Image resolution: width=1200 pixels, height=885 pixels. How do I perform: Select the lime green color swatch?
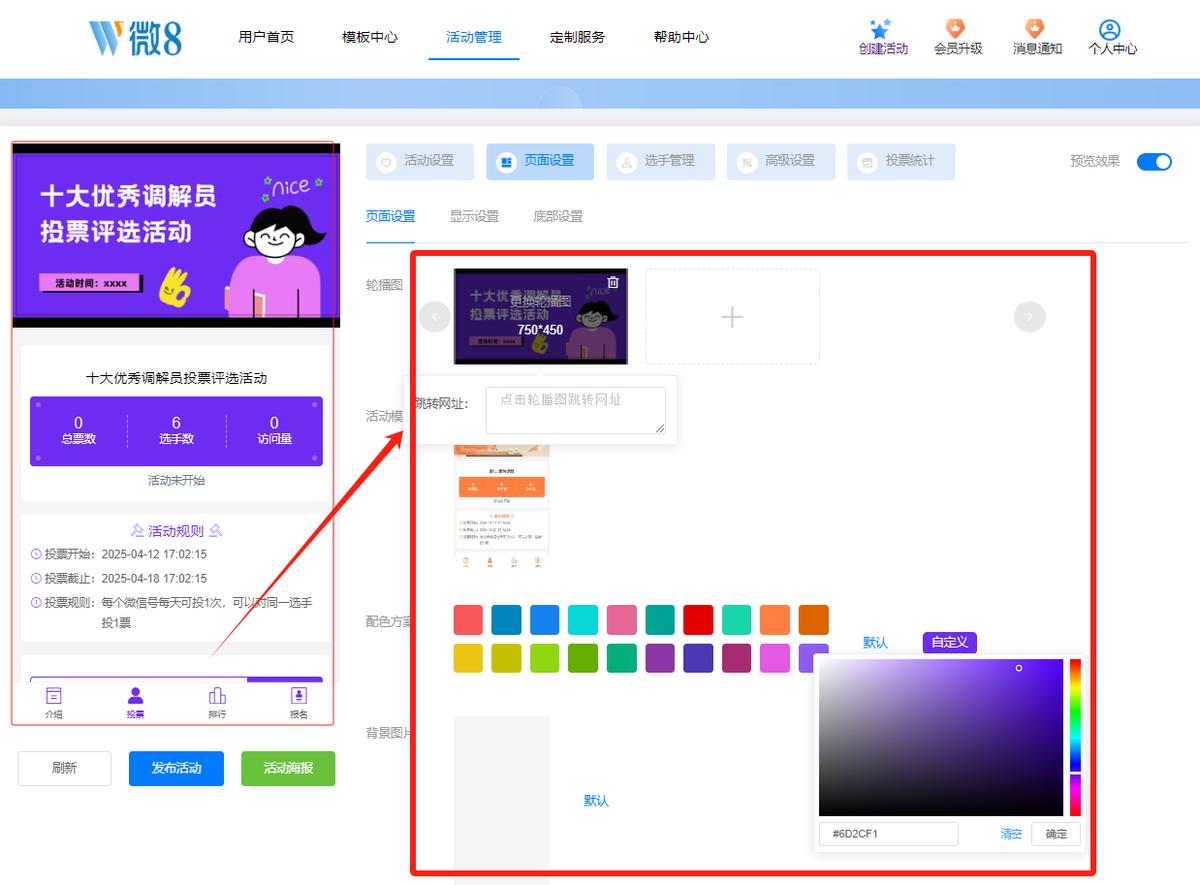(x=545, y=658)
